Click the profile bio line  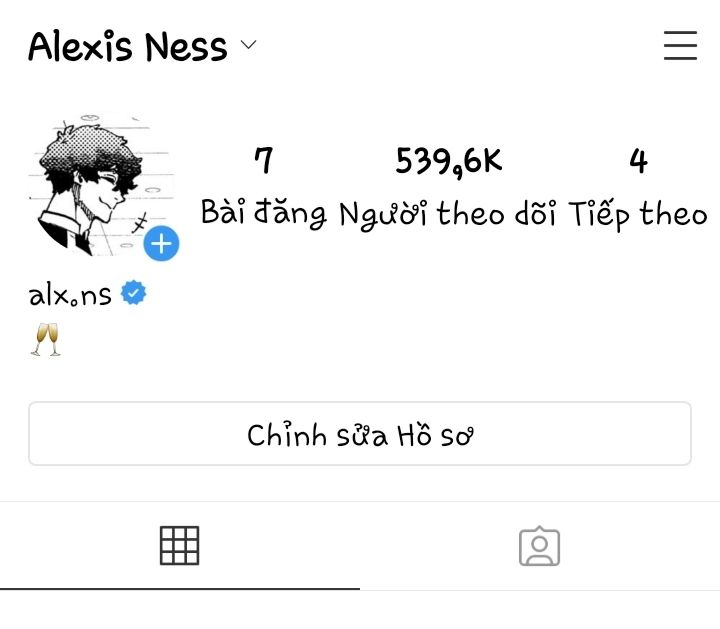pos(45,339)
